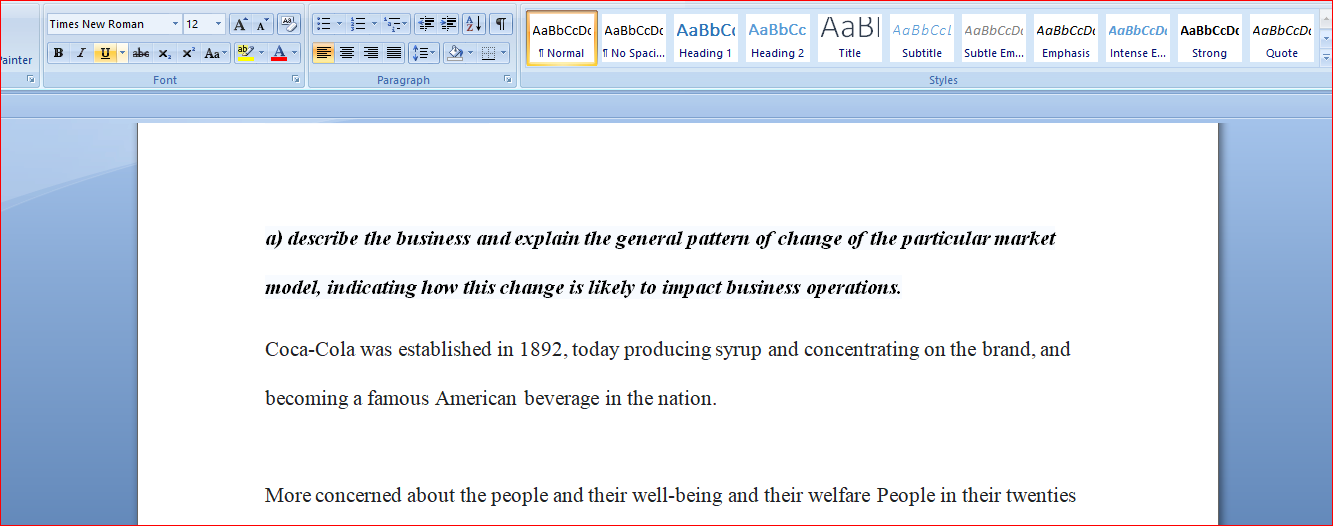The width and height of the screenshot is (1333, 526).
Task: Expand the borders options arrow
Action: click(x=503, y=53)
